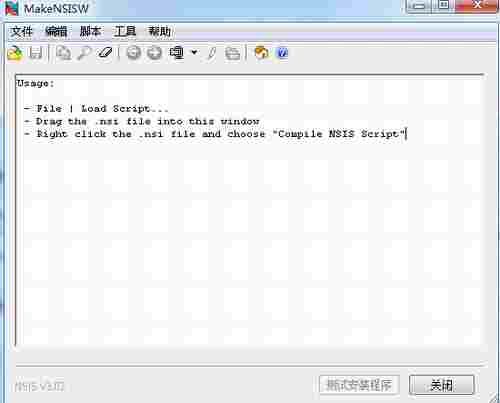The width and height of the screenshot is (500, 403).
Task: Open the 文件 menu
Action: pos(22,32)
